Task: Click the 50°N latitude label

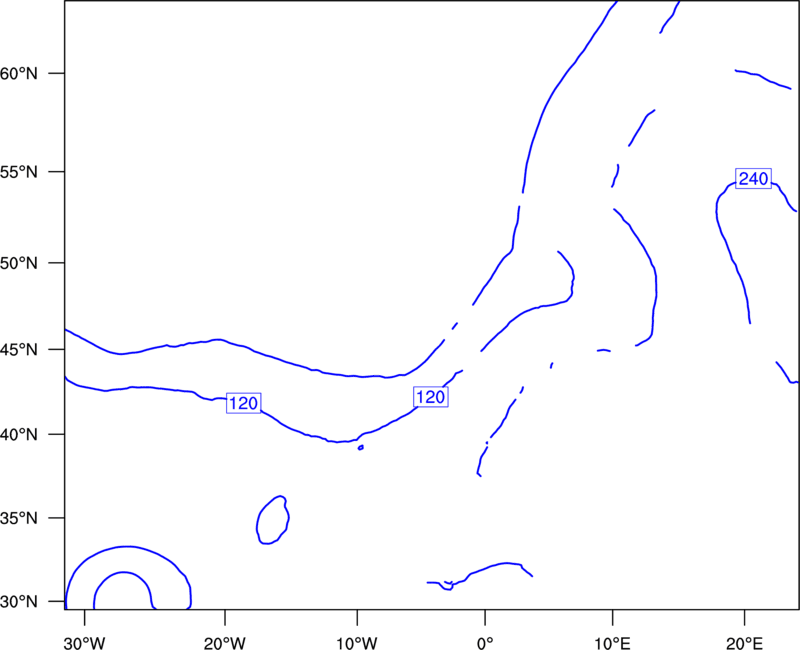Action: (x=19, y=263)
